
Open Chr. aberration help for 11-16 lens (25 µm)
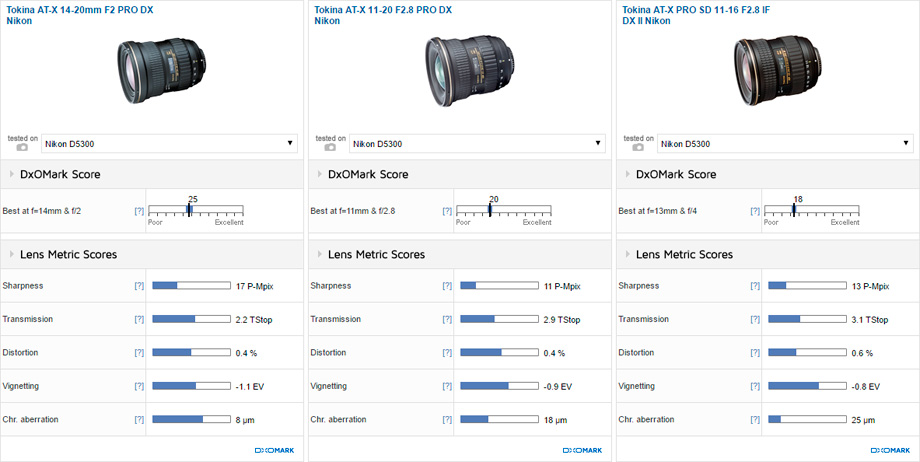pos(755,420)
